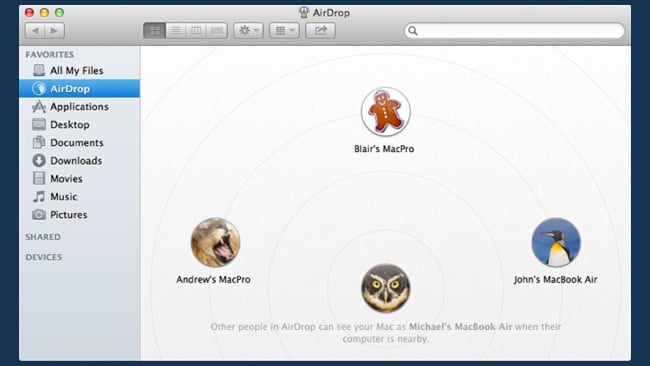Zoom the window with the green button
This screenshot has height=366, width=650.
[x=59, y=12]
